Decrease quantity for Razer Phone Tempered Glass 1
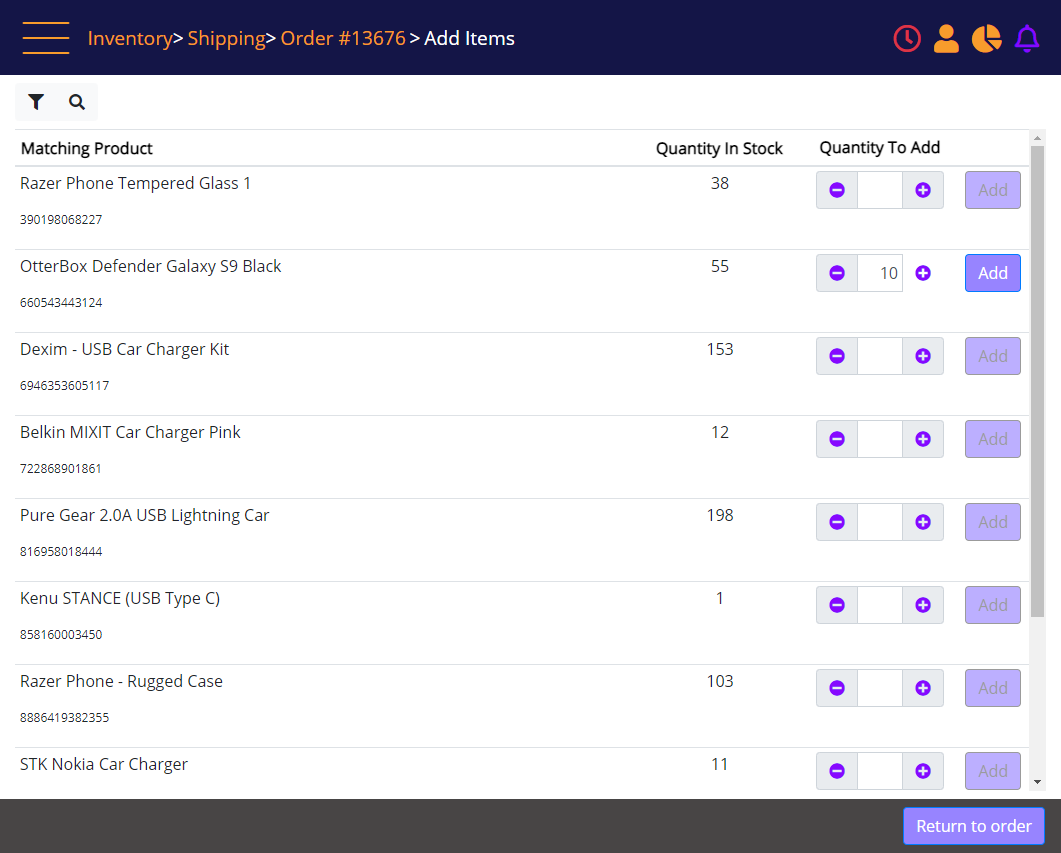The image size is (1061, 853). (x=837, y=190)
